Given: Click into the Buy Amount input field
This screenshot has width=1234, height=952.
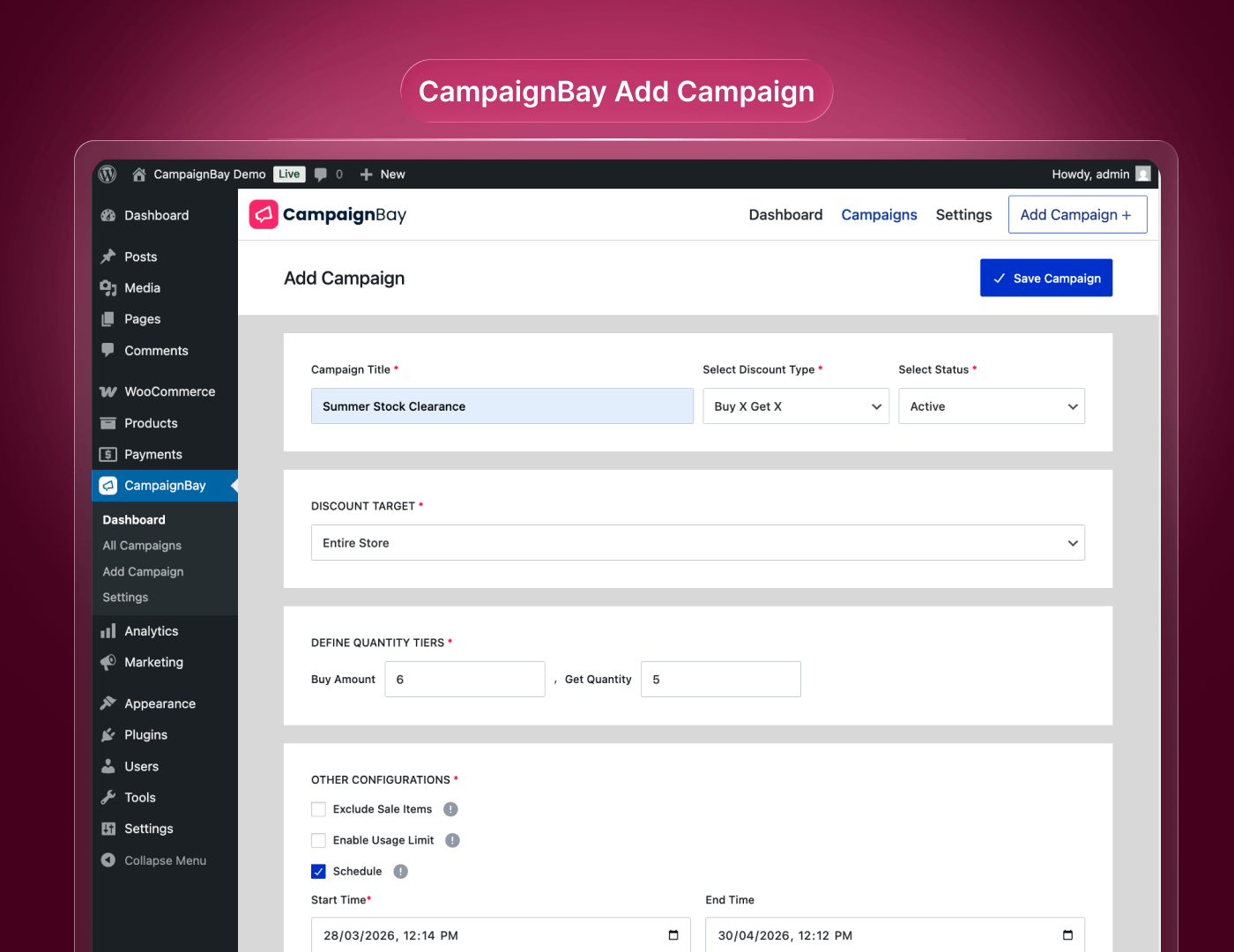Looking at the screenshot, I should [x=465, y=680].
